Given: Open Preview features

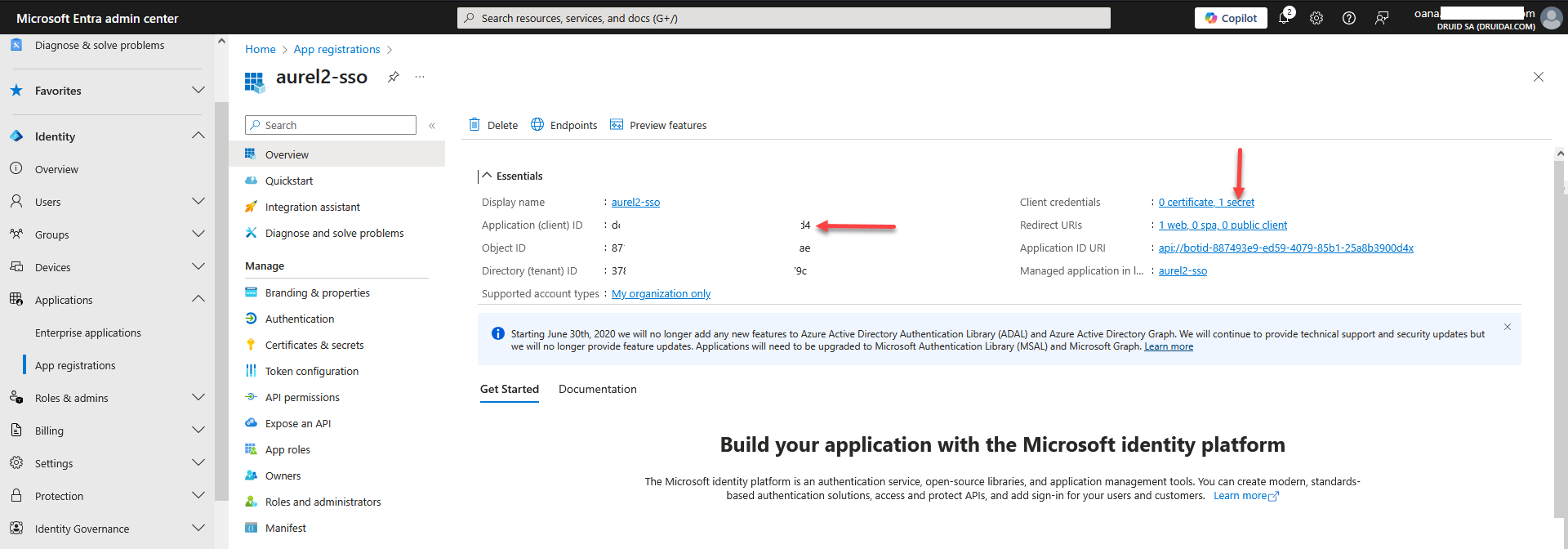Looking at the screenshot, I should [658, 125].
